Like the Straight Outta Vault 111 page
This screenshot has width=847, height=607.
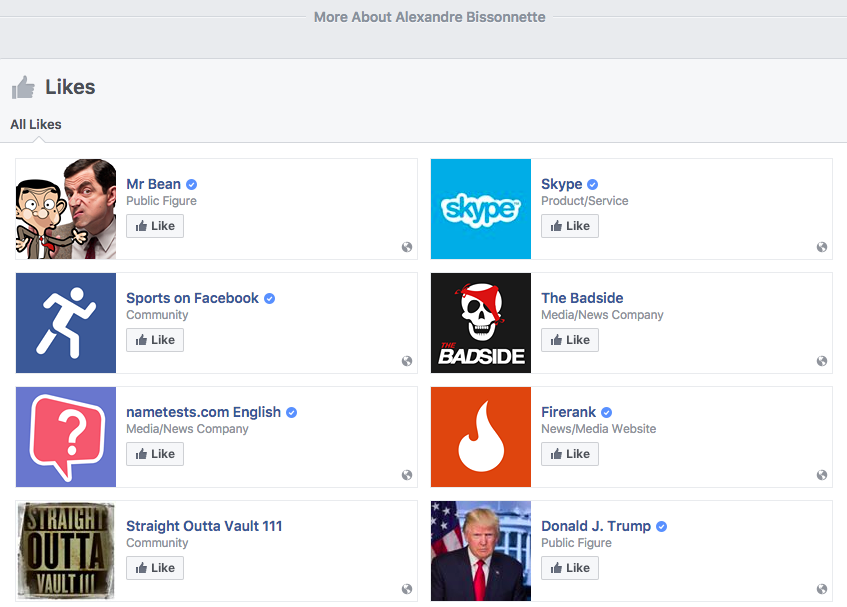click(155, 568)
